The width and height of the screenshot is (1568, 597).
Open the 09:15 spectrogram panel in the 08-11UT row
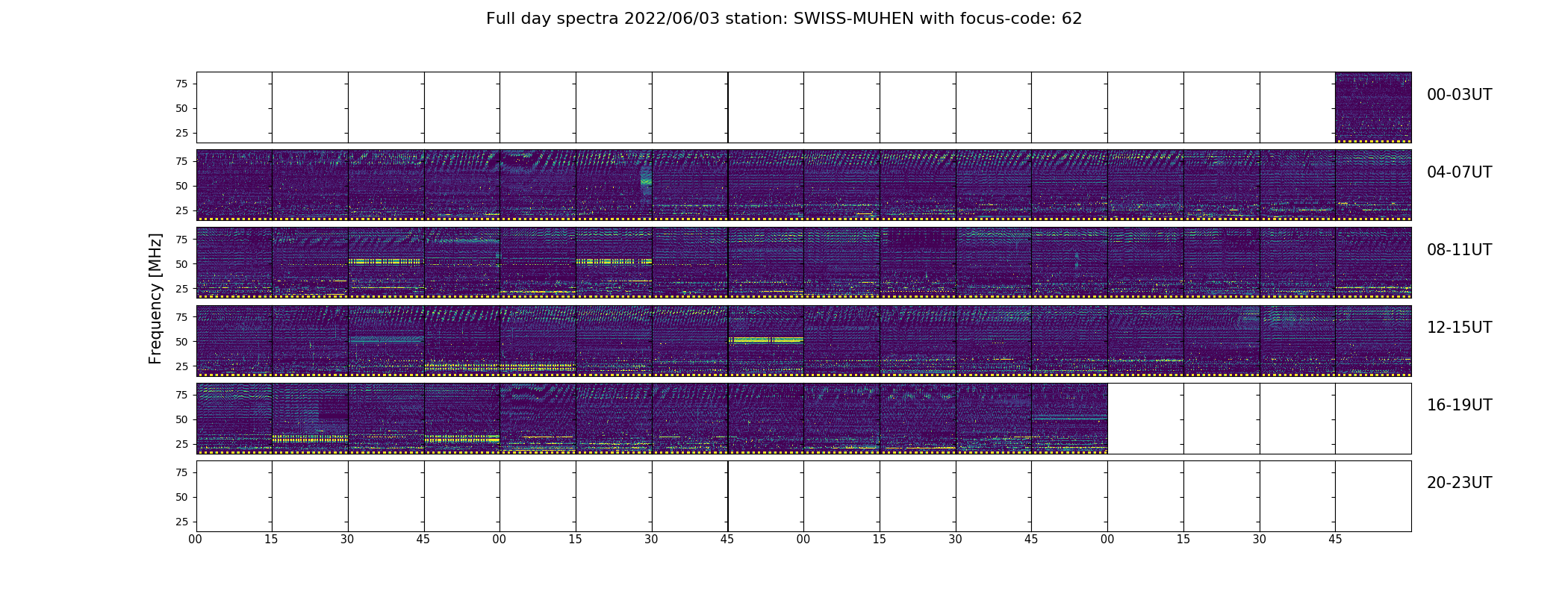[614, 263]
